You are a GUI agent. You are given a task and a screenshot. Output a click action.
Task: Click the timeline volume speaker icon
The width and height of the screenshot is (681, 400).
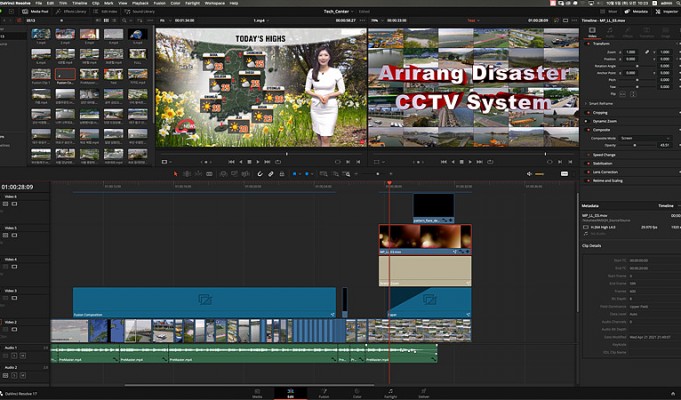(x=529, y=174)
